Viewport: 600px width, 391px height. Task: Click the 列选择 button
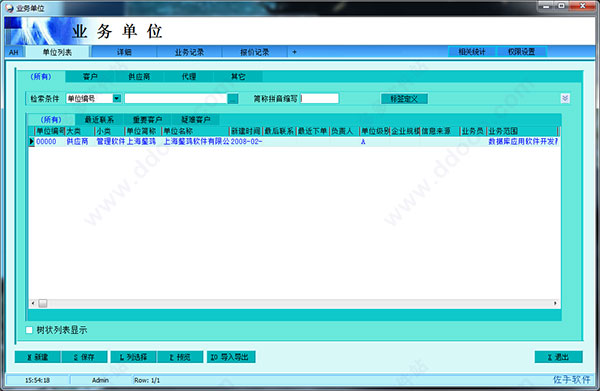point(133,357)
